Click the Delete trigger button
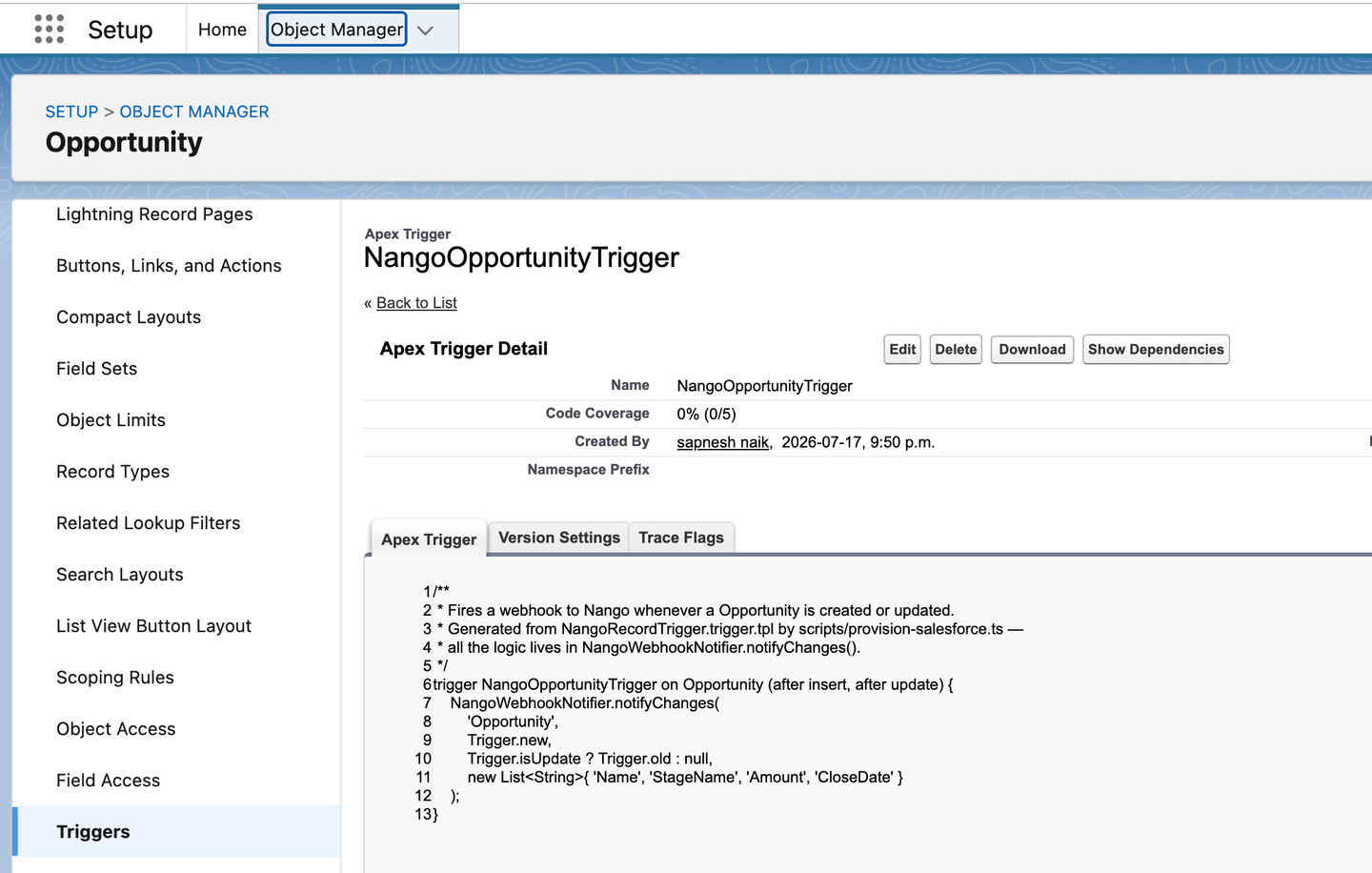This screenshot has width=1372, height=873. coord(956,349)
